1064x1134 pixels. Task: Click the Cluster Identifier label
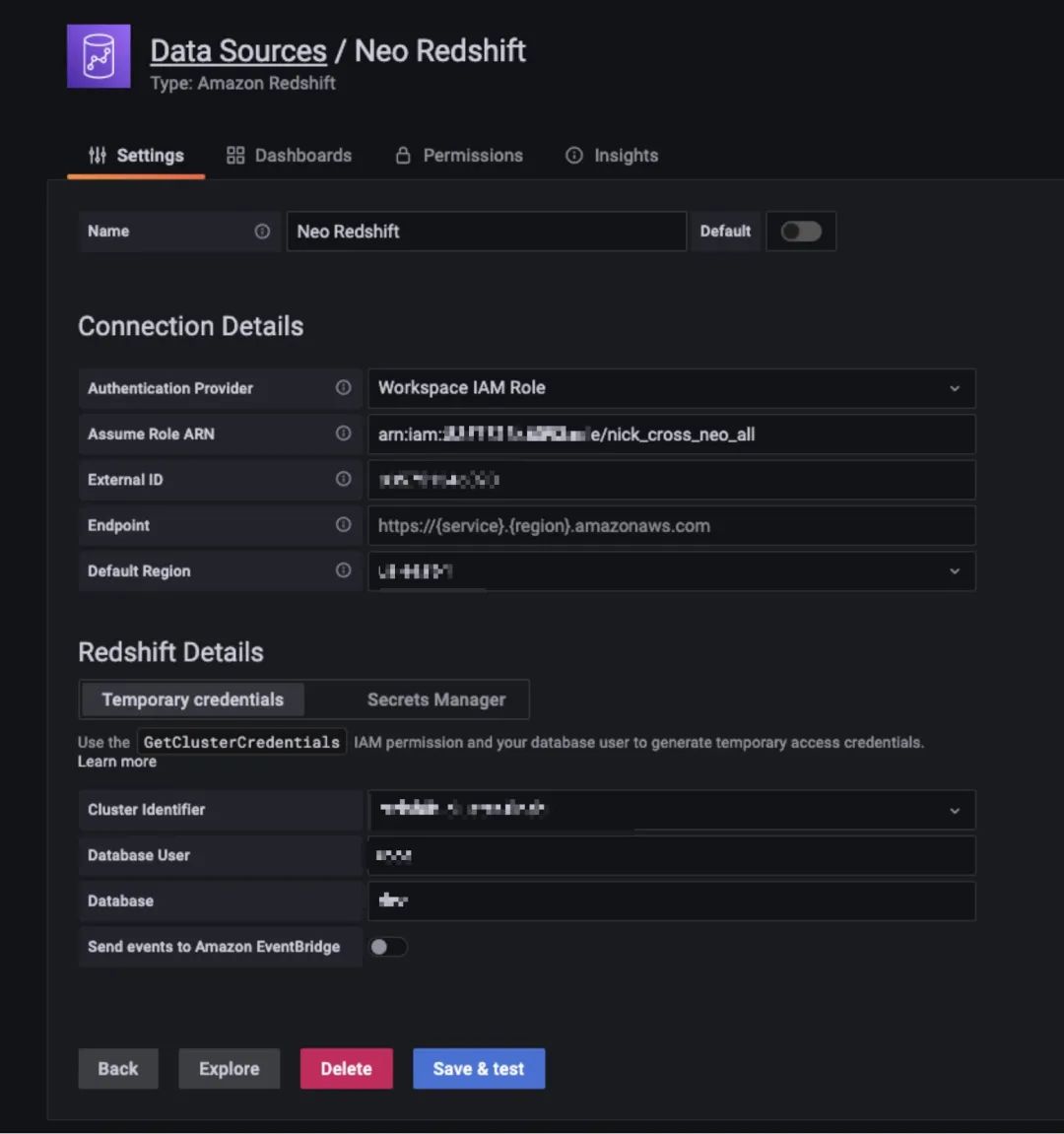[146, 809]
